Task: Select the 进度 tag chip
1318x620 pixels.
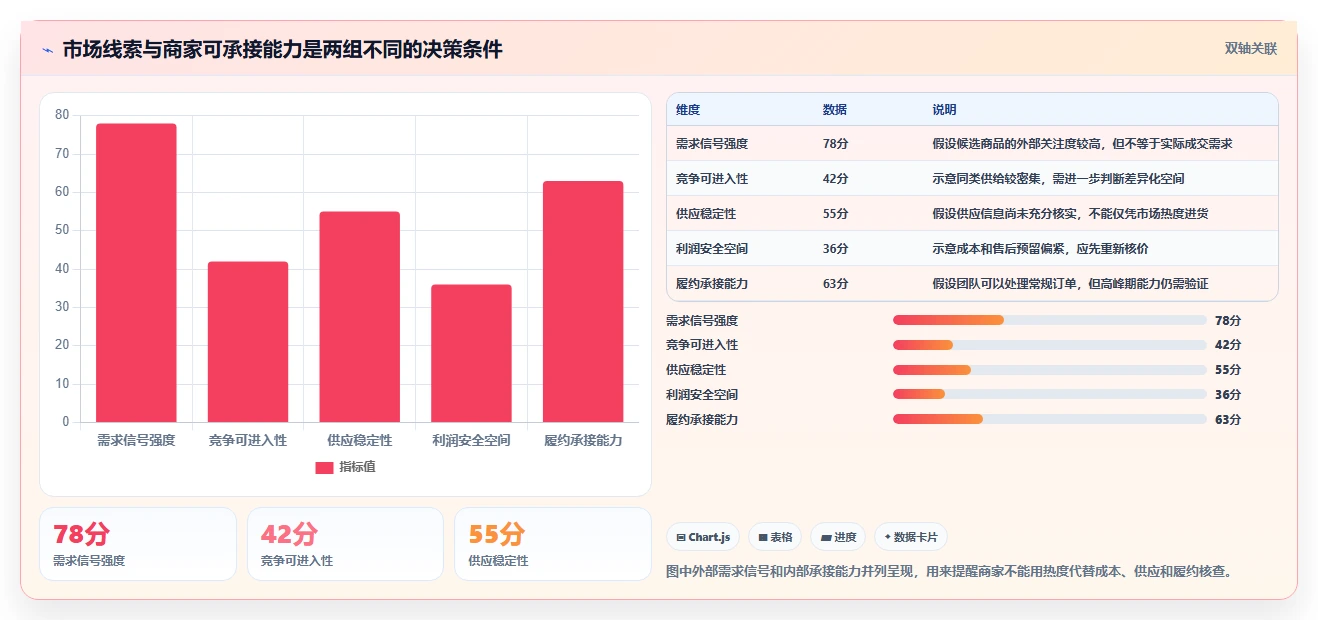Action: (x=838, y=537)
